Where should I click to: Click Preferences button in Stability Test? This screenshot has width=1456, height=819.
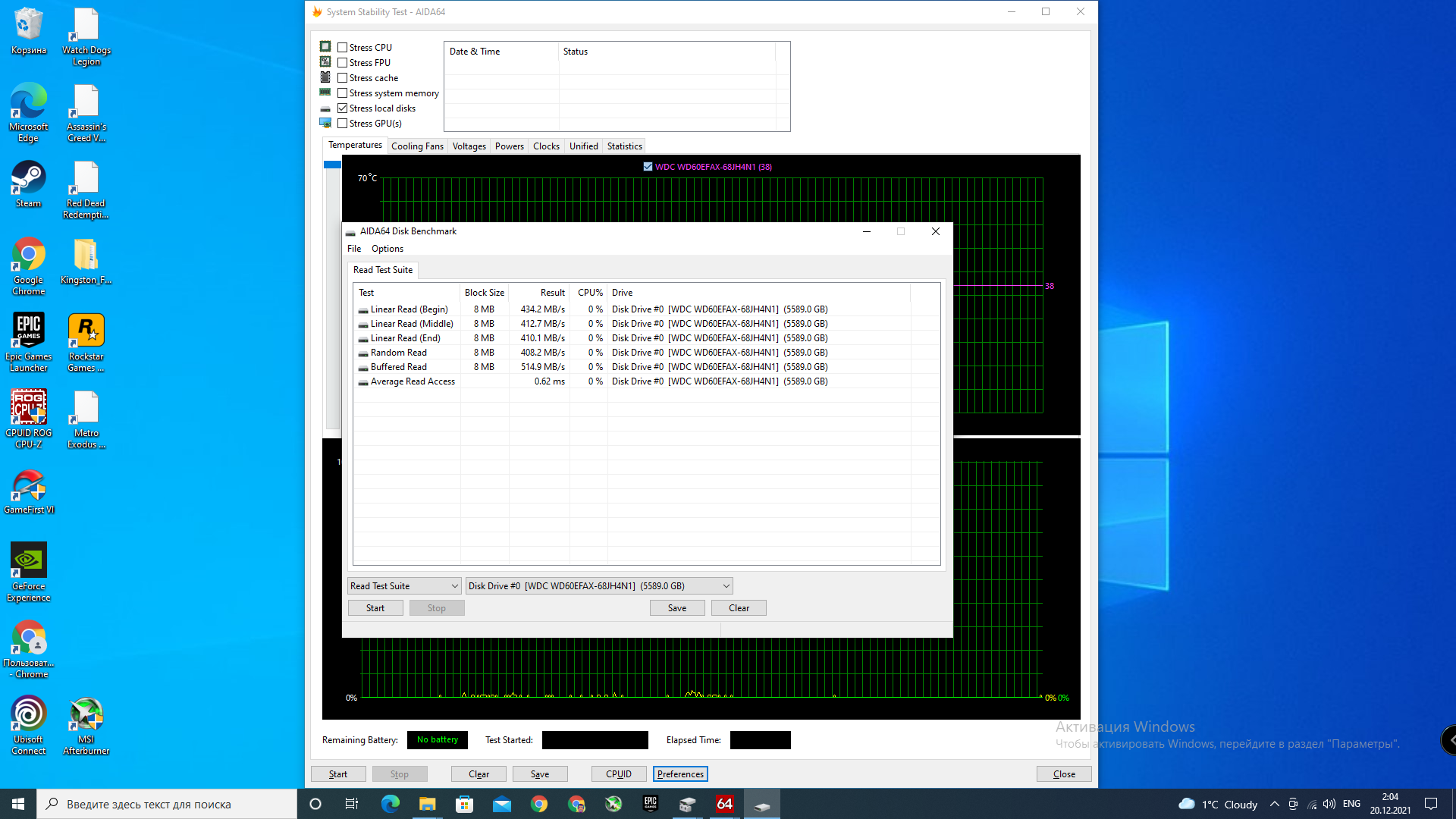(680, 774)
